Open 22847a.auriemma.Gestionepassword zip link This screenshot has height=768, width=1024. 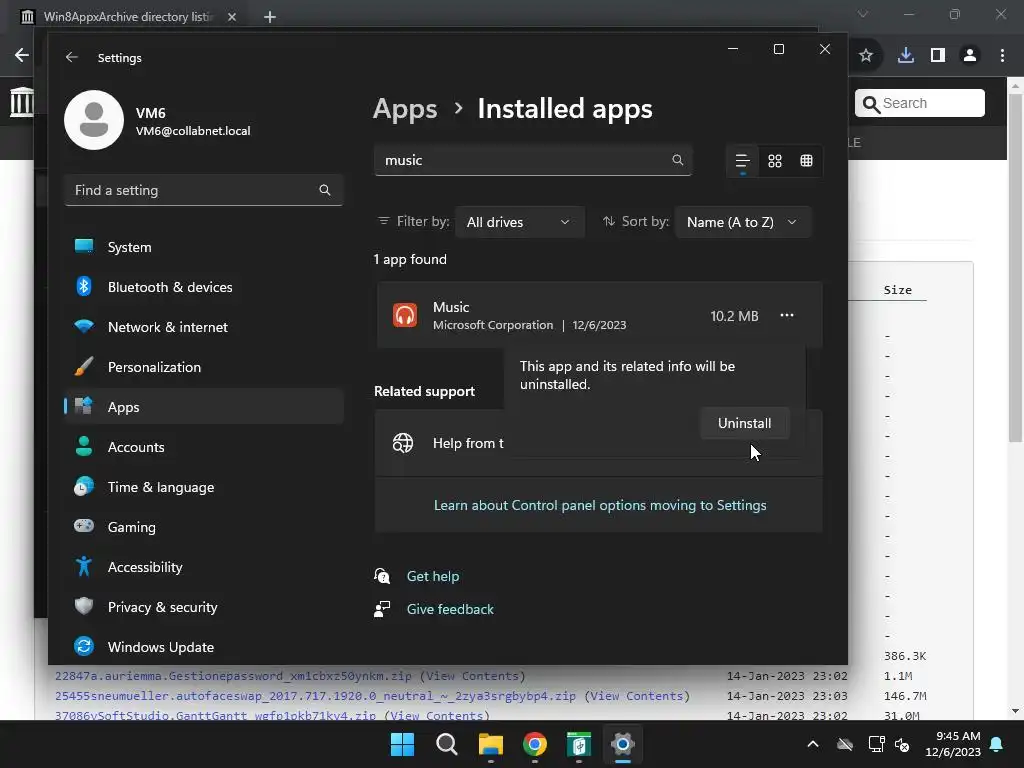pos(233,676)
